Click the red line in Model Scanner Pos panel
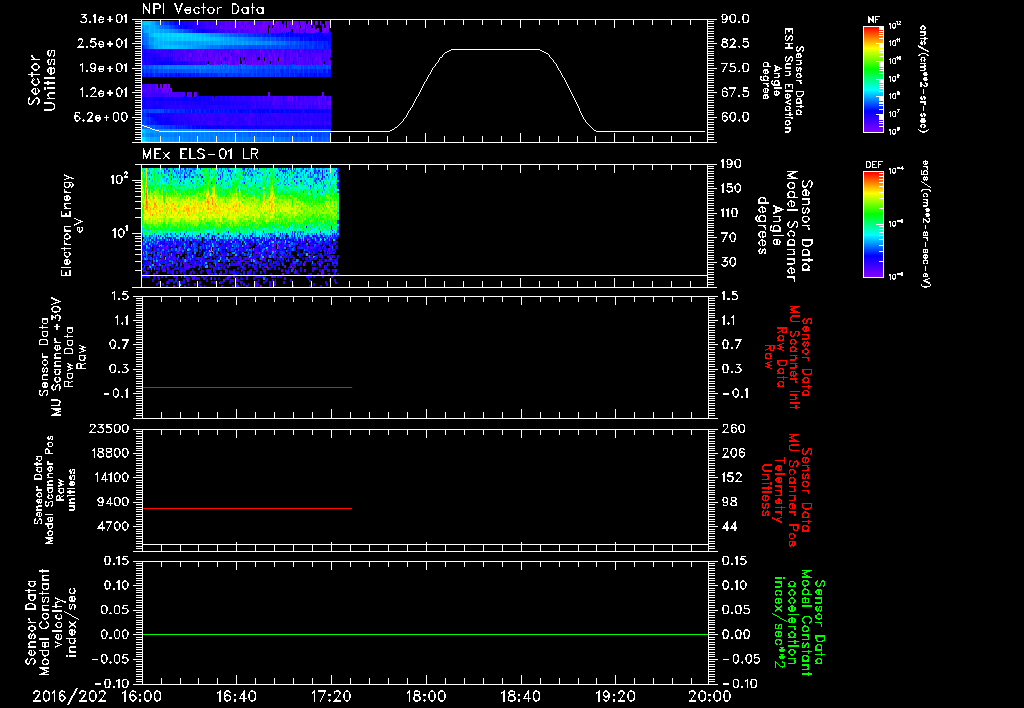This screenshot has width=1024, height=708. tap(247, 508)
